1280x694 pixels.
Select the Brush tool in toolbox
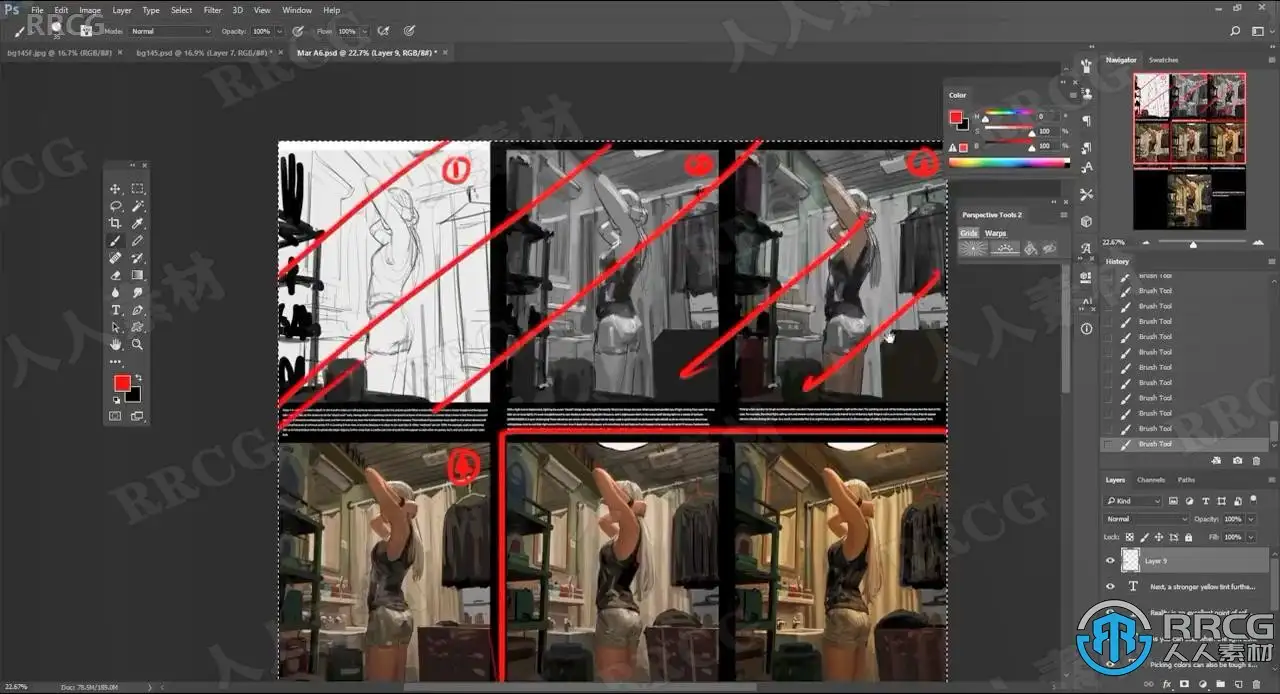click(x=115, y=240)
